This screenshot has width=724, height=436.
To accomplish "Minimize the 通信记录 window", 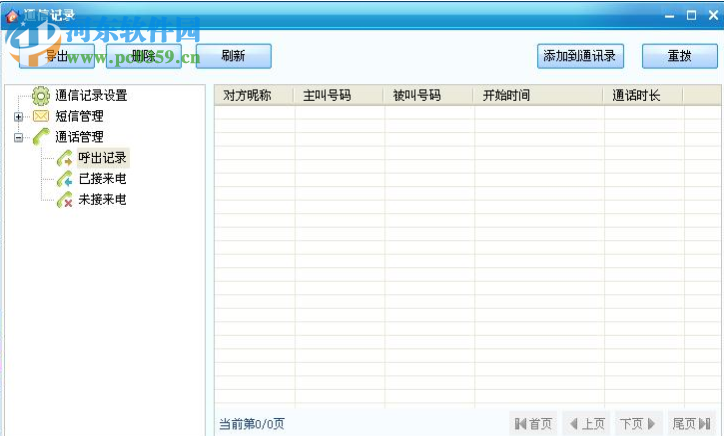I will (x=670, y=16).
